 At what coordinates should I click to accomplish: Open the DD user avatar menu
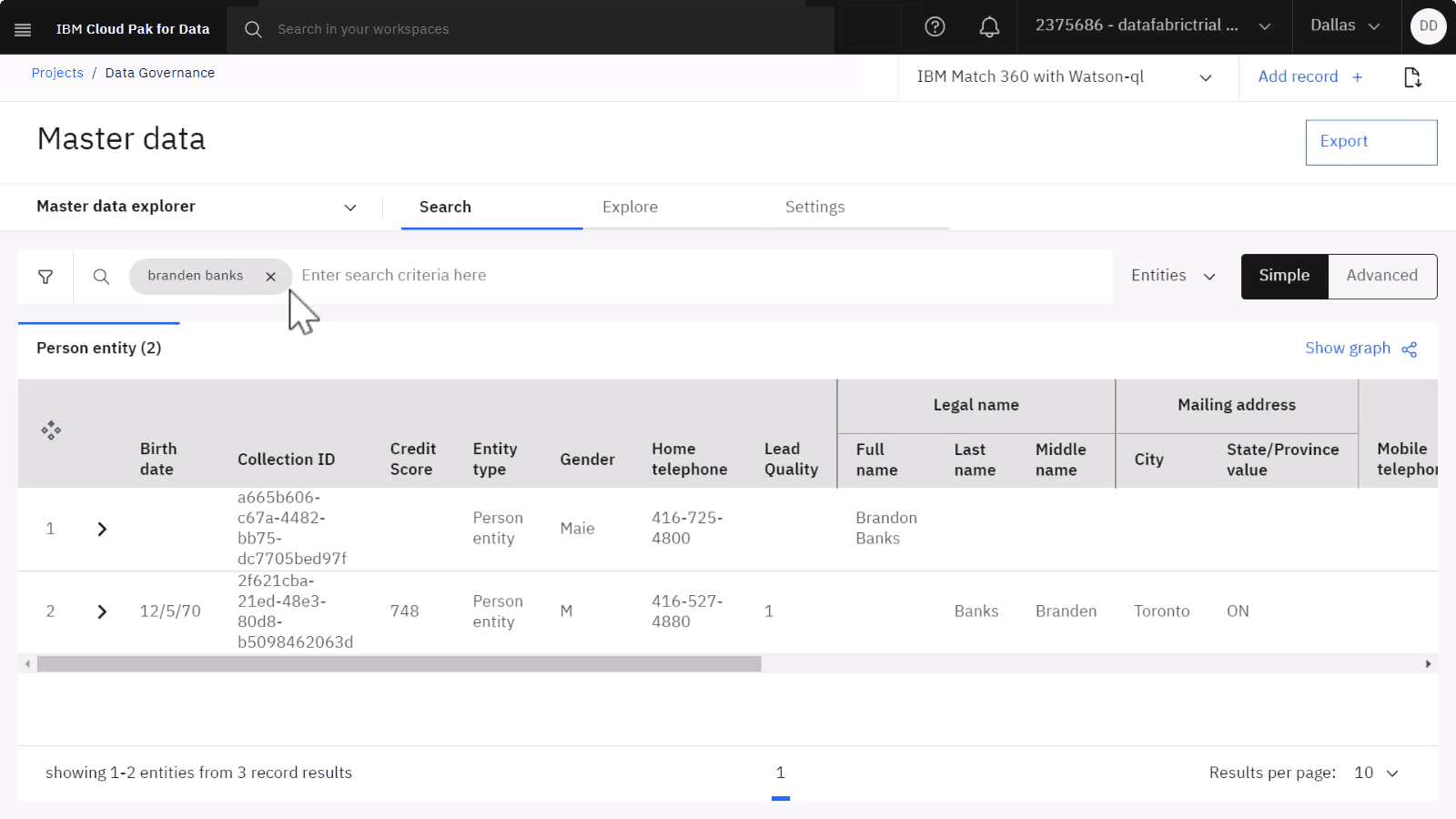point(1428,26)
